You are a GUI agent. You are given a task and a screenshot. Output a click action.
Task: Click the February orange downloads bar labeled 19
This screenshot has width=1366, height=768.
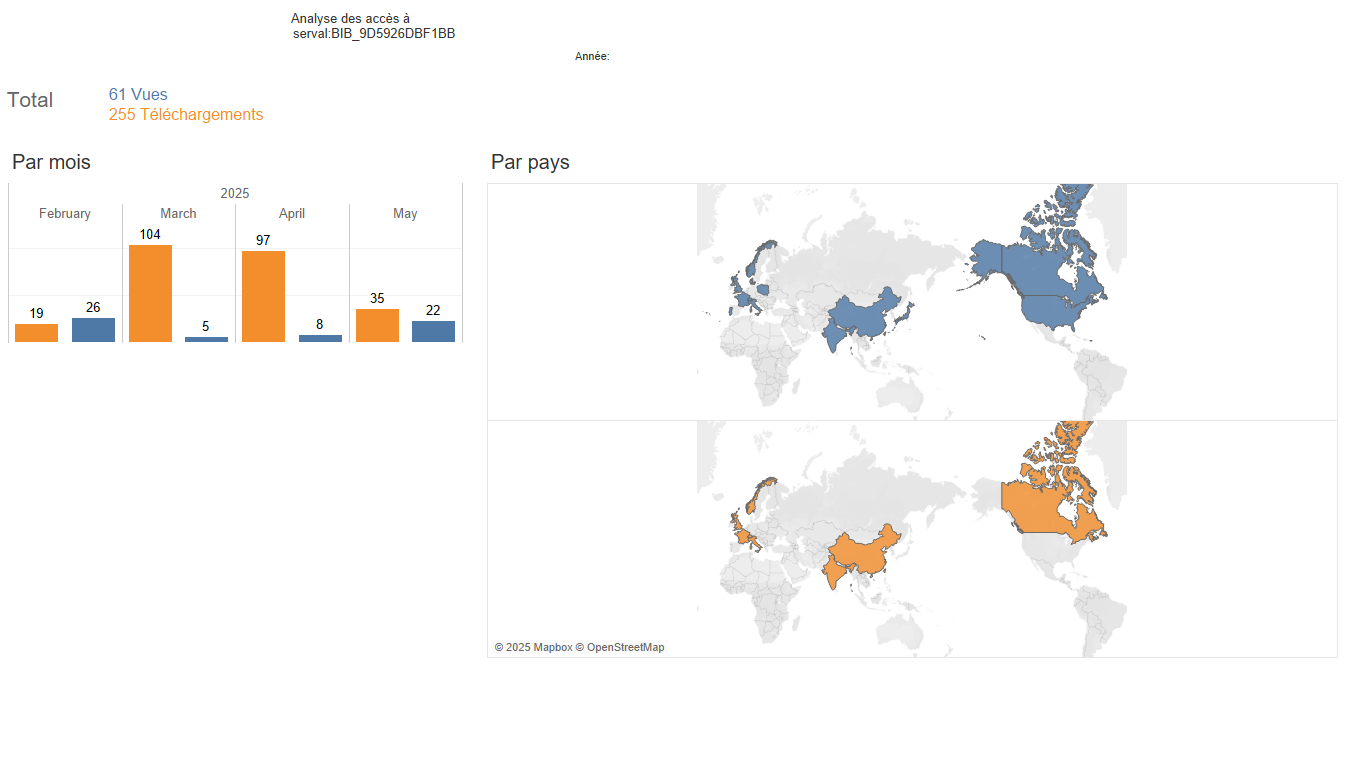pos(36,333)
